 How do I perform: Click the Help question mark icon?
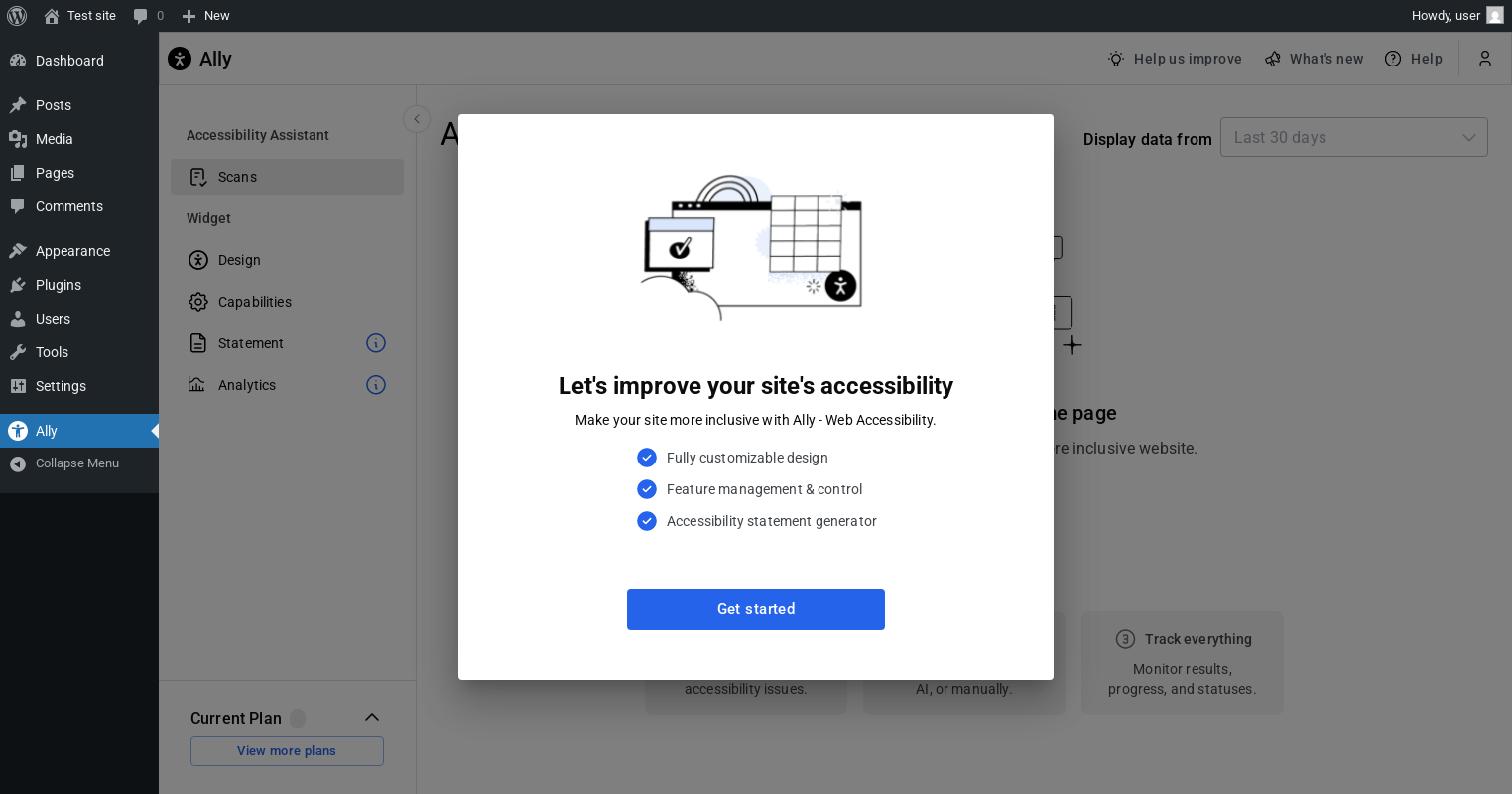1393,59
